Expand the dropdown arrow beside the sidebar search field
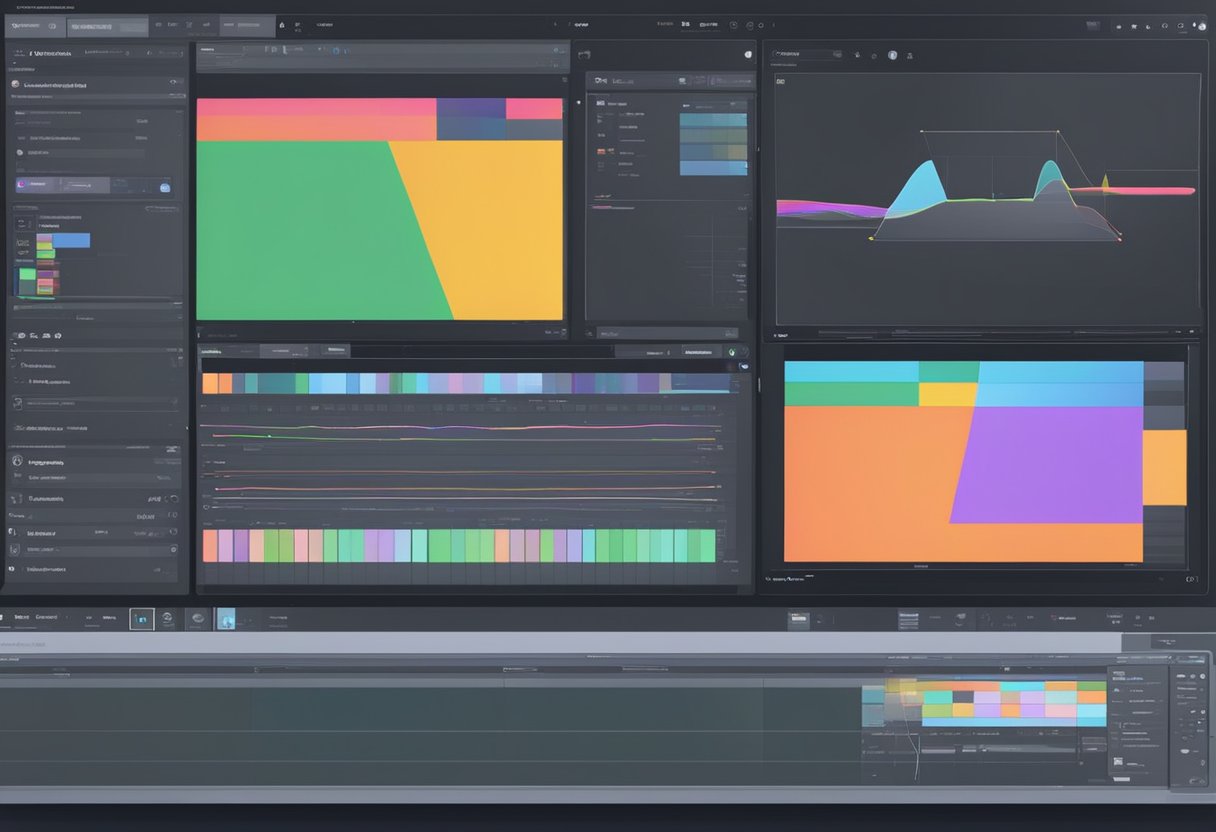 [x=127, y=52]
